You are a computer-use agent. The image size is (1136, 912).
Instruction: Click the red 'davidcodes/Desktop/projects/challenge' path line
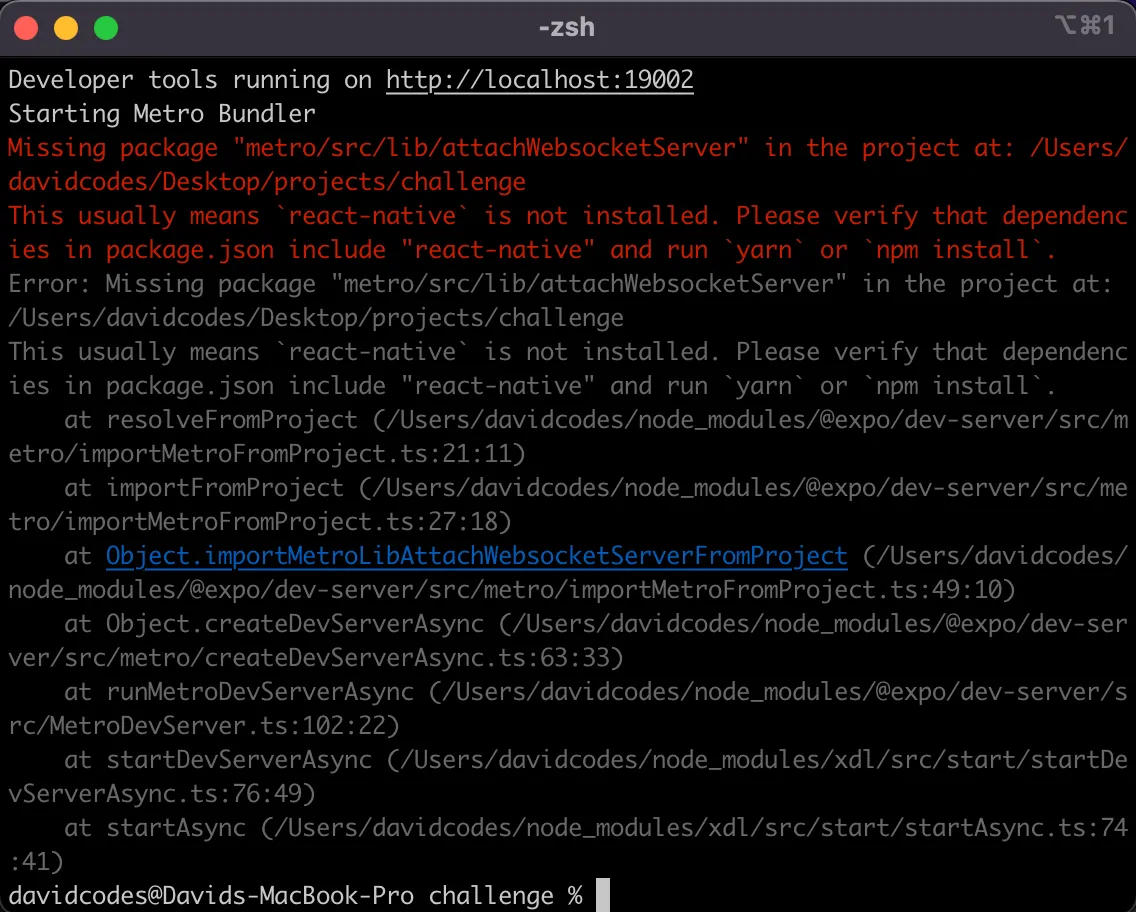click(x=267, y=182)
